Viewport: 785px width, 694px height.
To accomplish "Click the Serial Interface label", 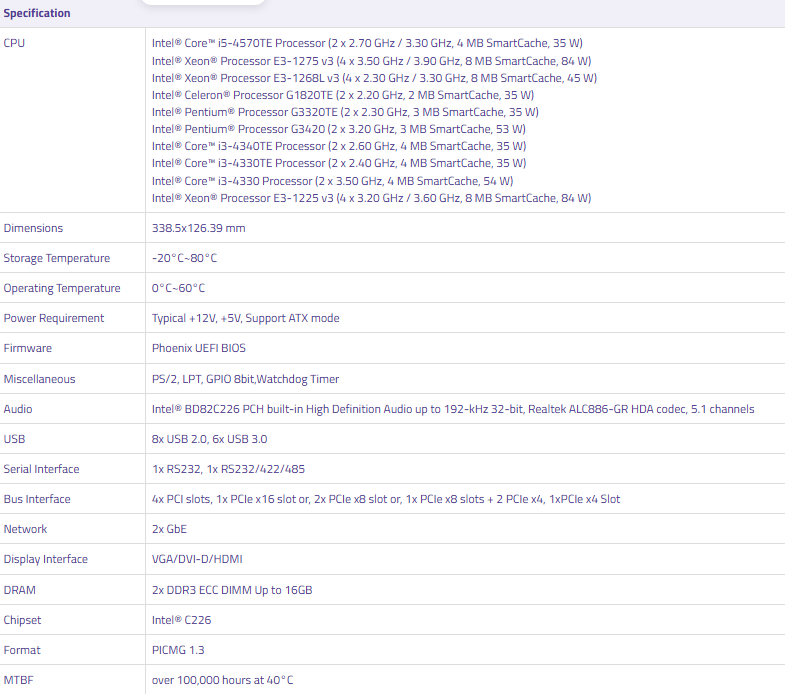I will pyautogui.click(x=41, y=469).
